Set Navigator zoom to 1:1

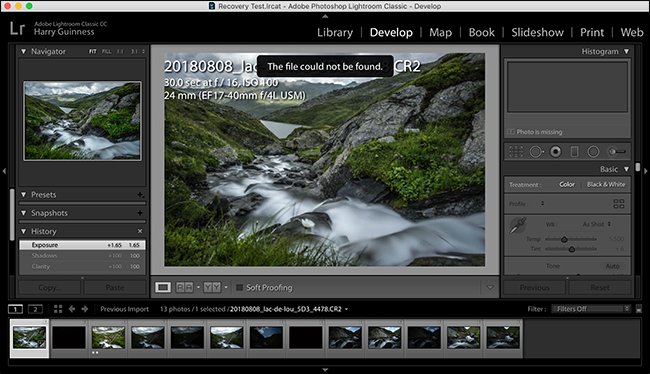point(120,51)
